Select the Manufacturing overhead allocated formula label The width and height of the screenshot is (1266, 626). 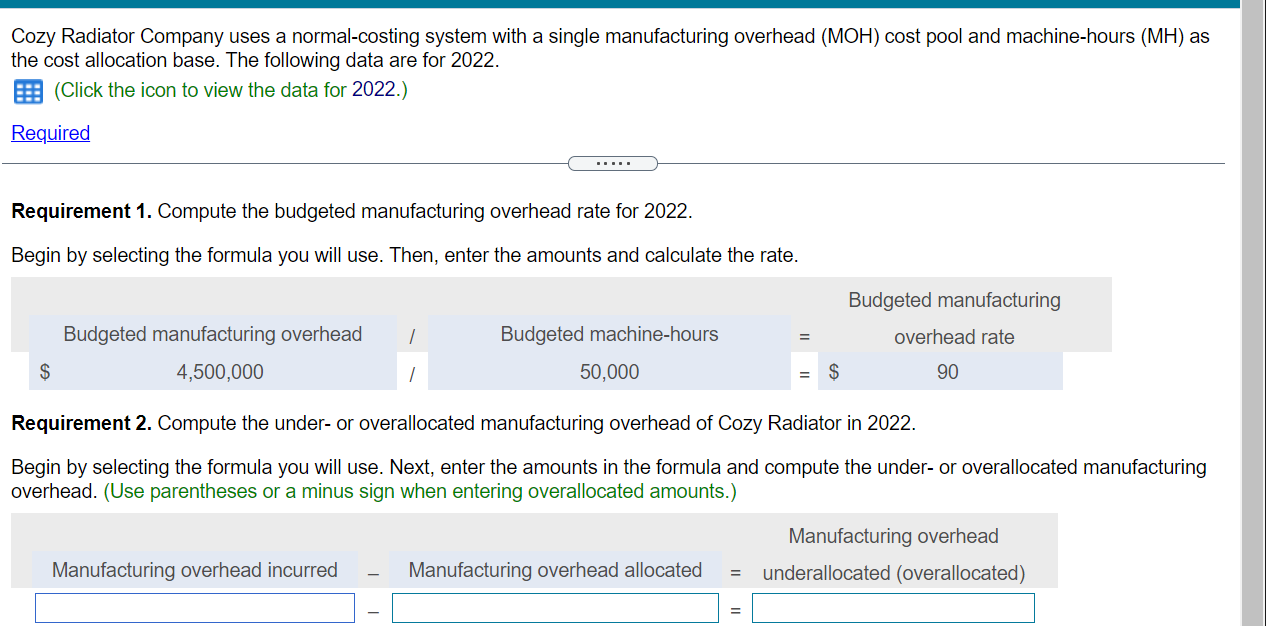pos(555,570)
